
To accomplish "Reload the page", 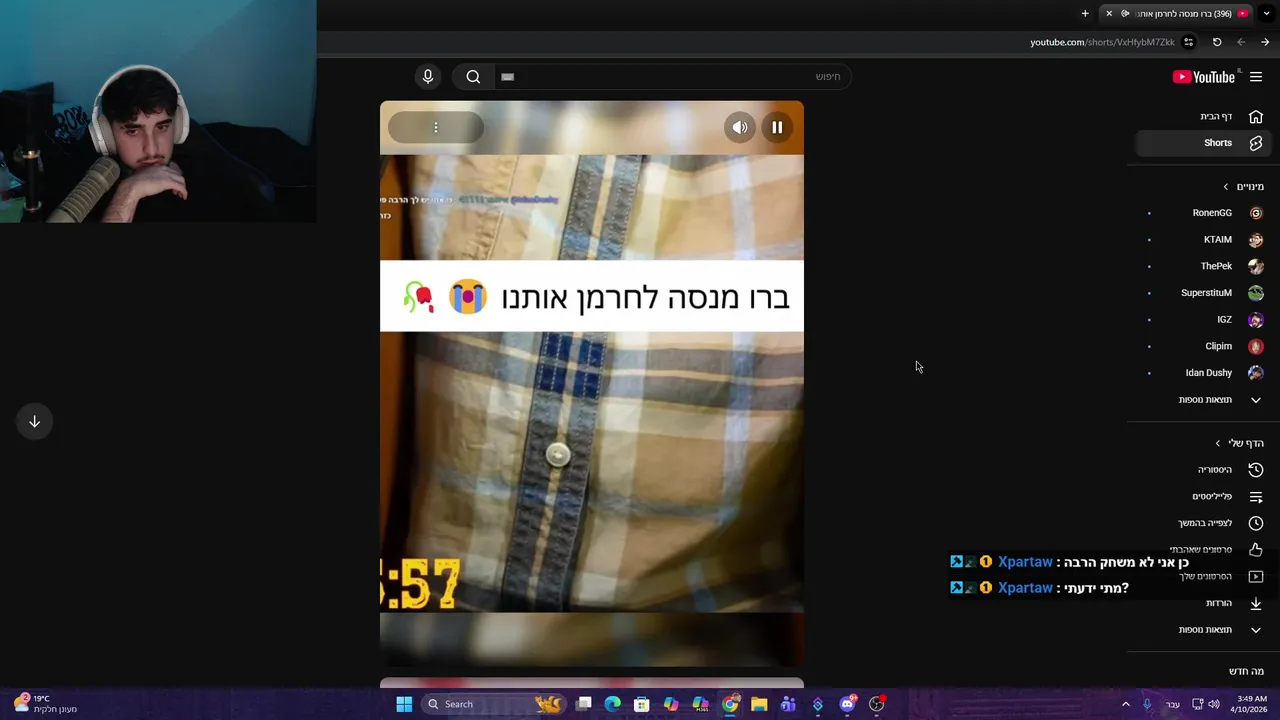I will tap(1217, 42).
